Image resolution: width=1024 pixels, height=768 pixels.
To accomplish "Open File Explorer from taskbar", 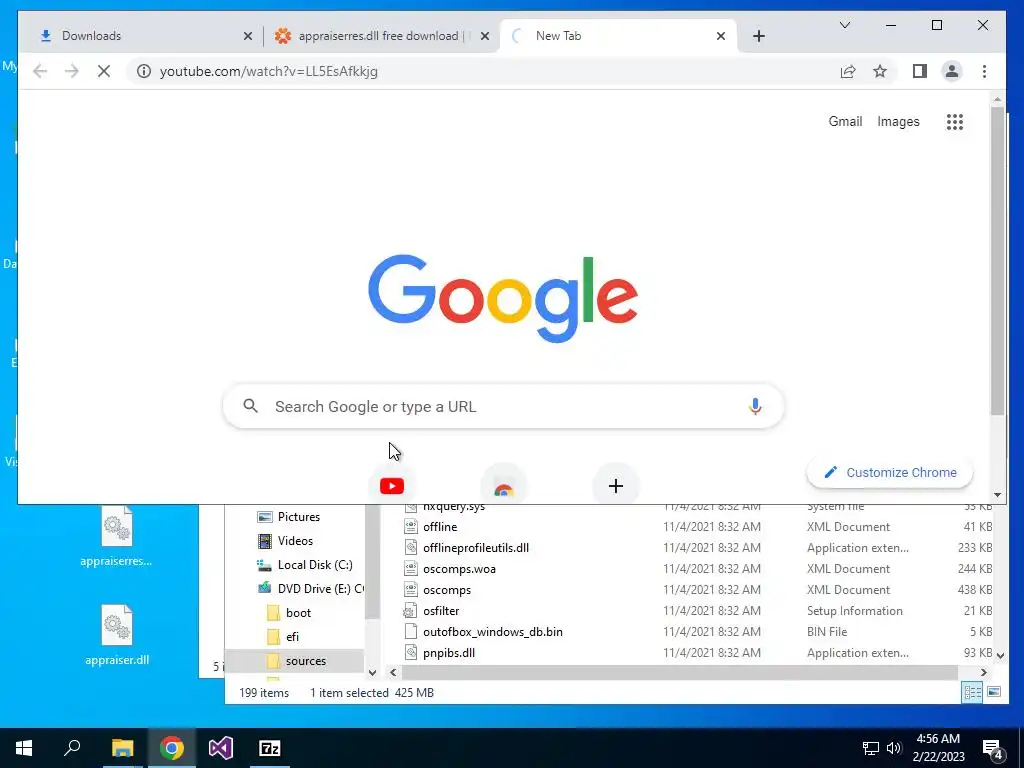I will pyautogui.click(x=122, y=748).
